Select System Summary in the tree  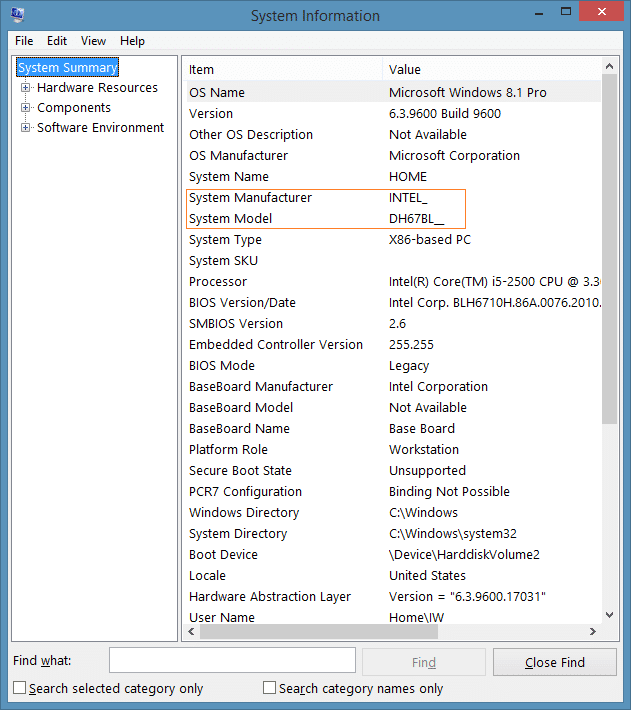67,67
